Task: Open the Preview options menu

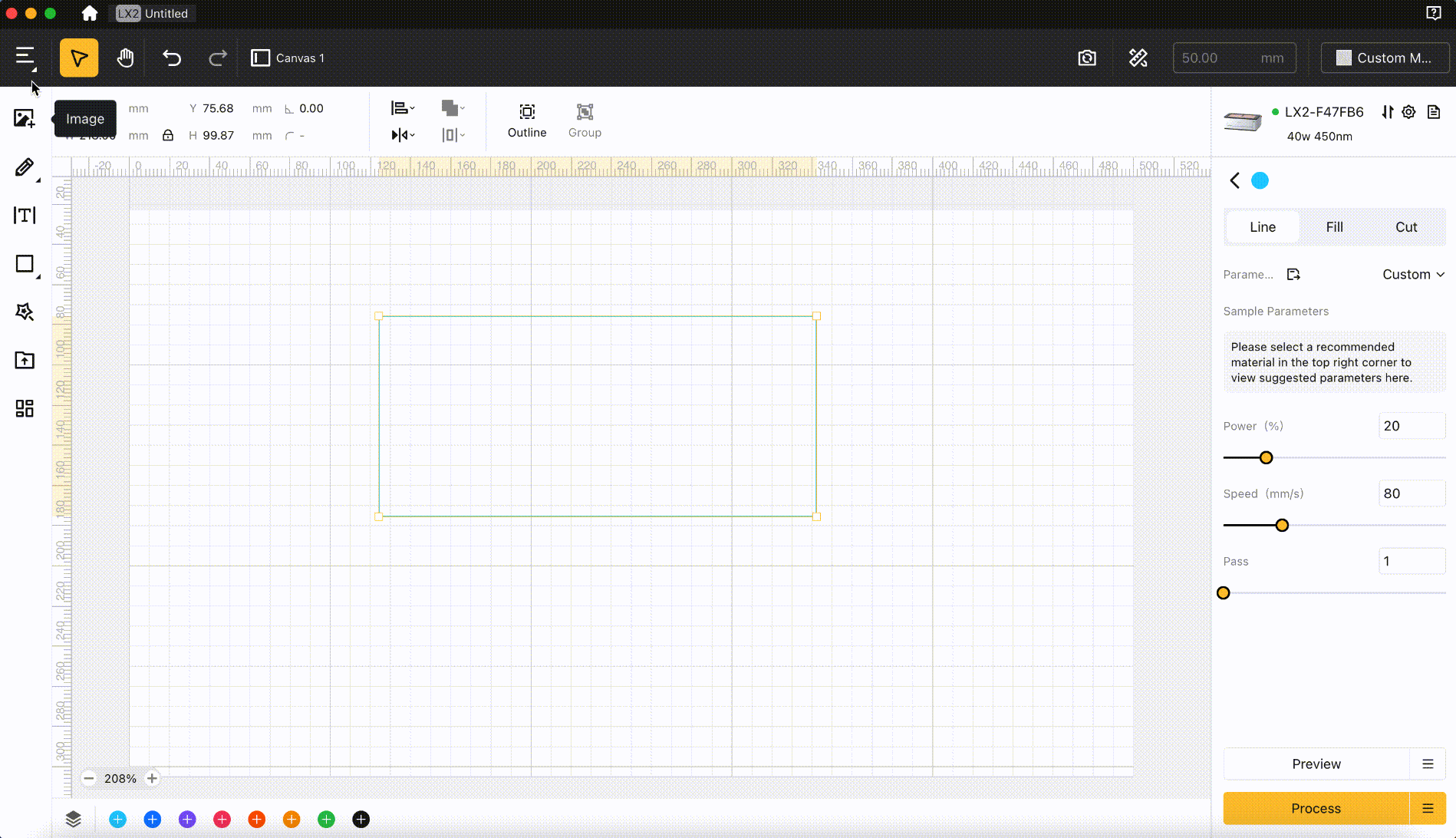Action: pyautogui.click(x=1428, y=764)
